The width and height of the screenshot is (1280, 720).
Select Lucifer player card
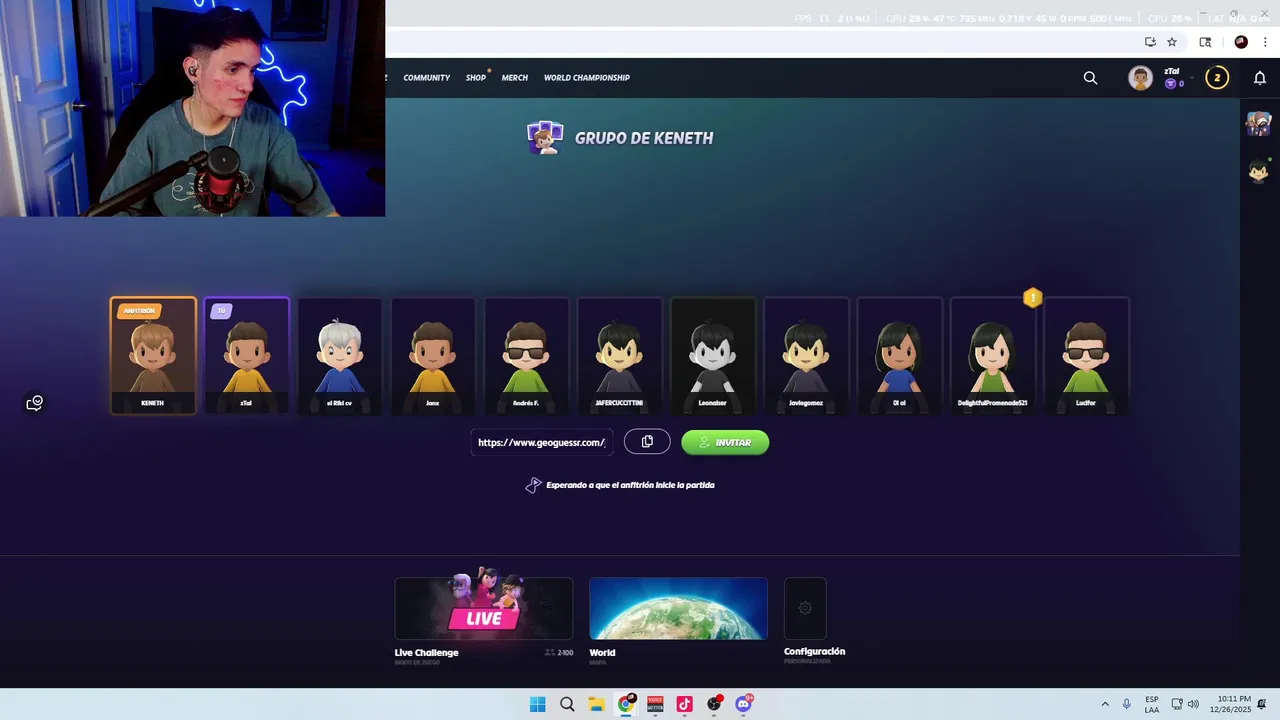tap(1086, 355)
